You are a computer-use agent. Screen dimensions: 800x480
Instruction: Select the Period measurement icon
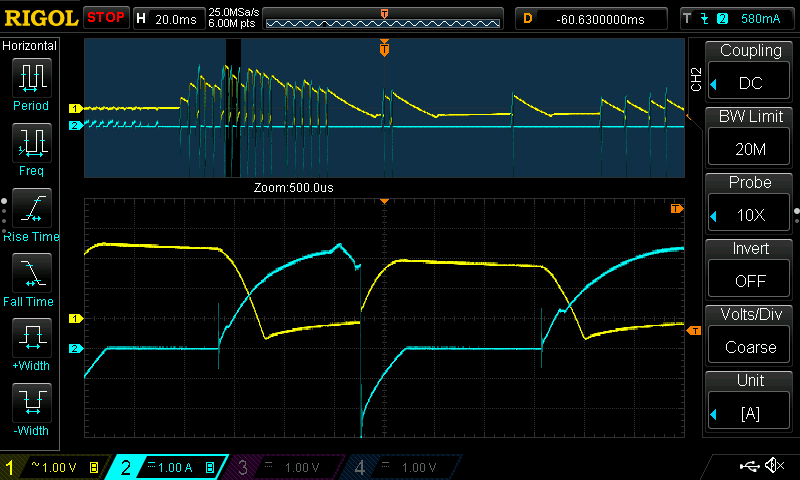pos(30,83)
